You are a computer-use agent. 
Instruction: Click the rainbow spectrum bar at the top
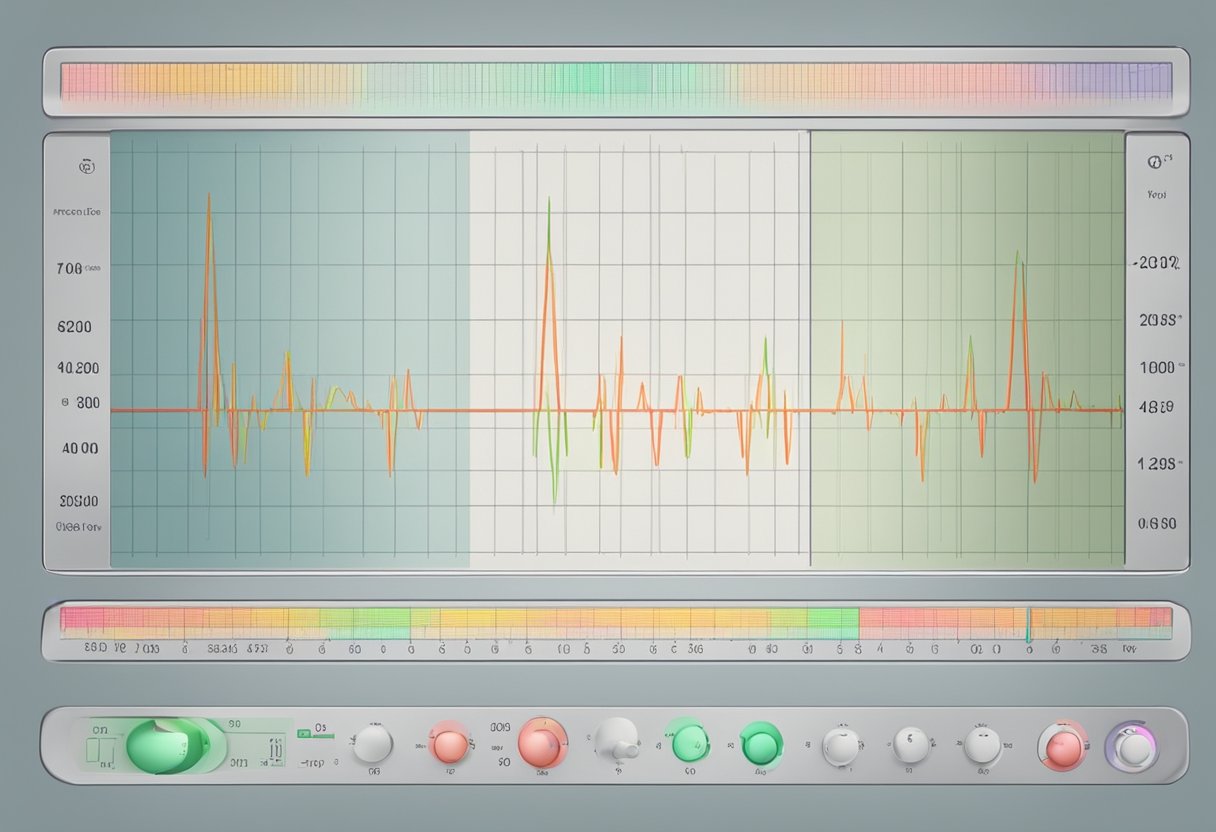616,82
